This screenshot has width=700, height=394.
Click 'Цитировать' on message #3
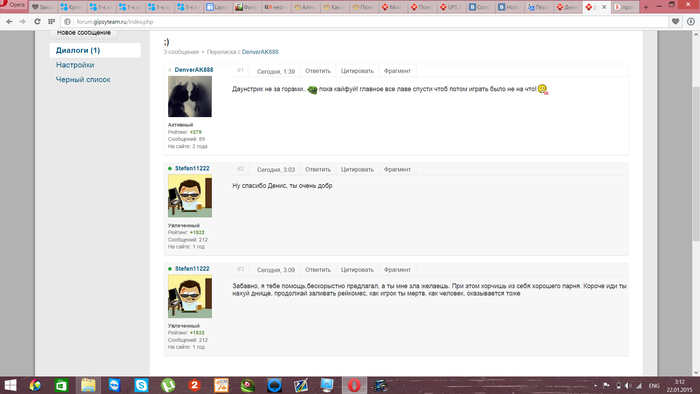click(357, 270)
